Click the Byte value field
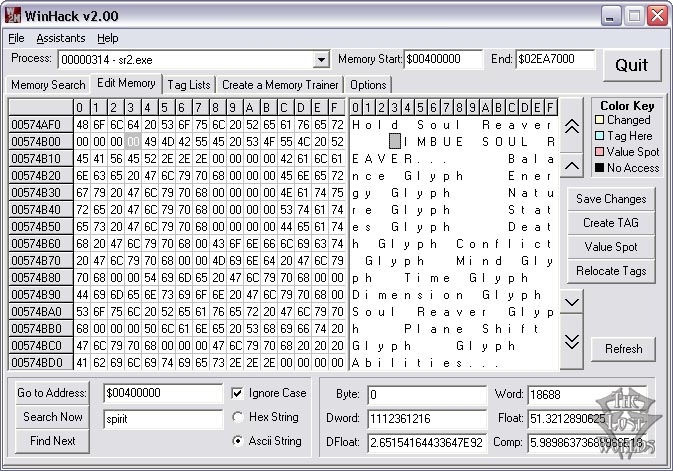Screen dimensions: 673x471 (427, 395)
